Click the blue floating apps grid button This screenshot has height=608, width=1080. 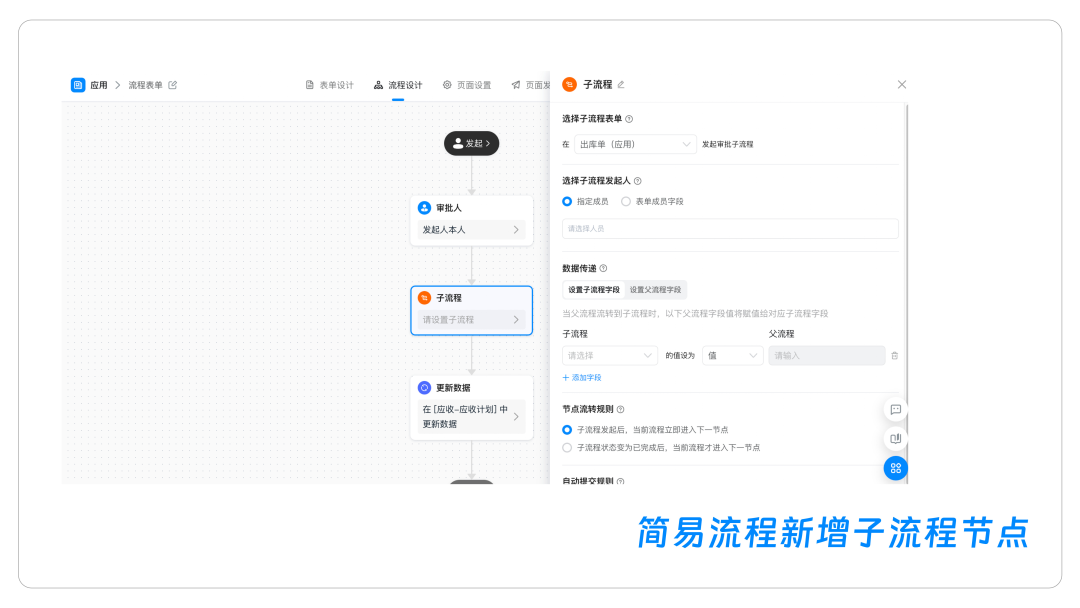[x=895, y=468]
